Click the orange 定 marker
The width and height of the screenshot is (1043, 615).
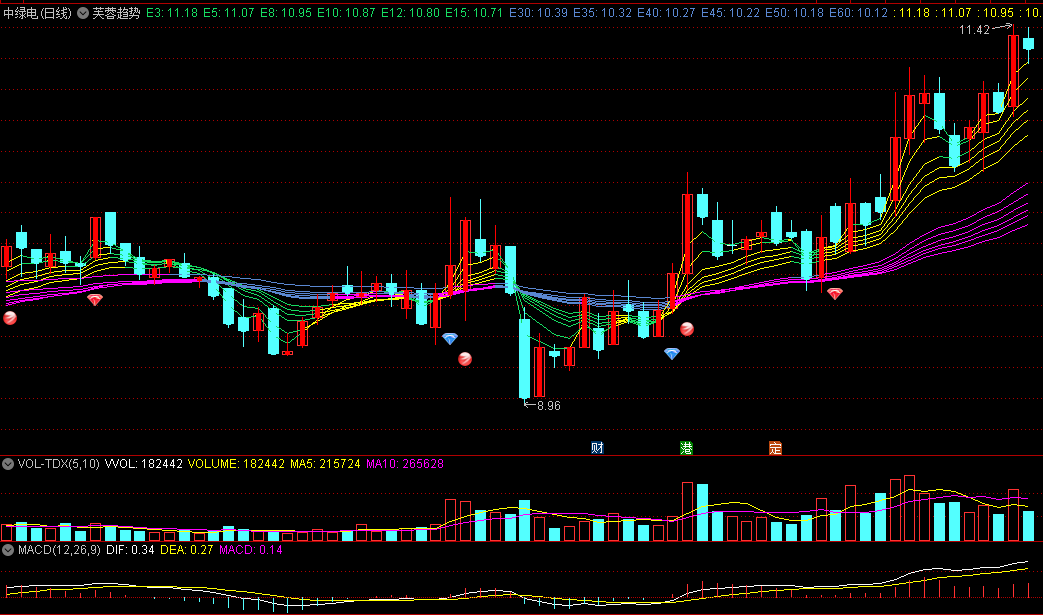(x=775, y=447)
